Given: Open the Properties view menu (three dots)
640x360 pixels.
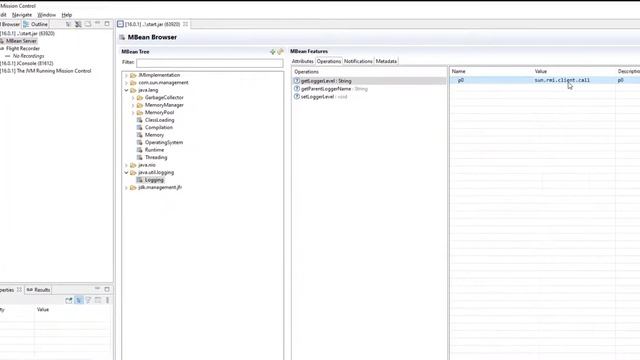Looking at the screenshot, I should (108, 300).
